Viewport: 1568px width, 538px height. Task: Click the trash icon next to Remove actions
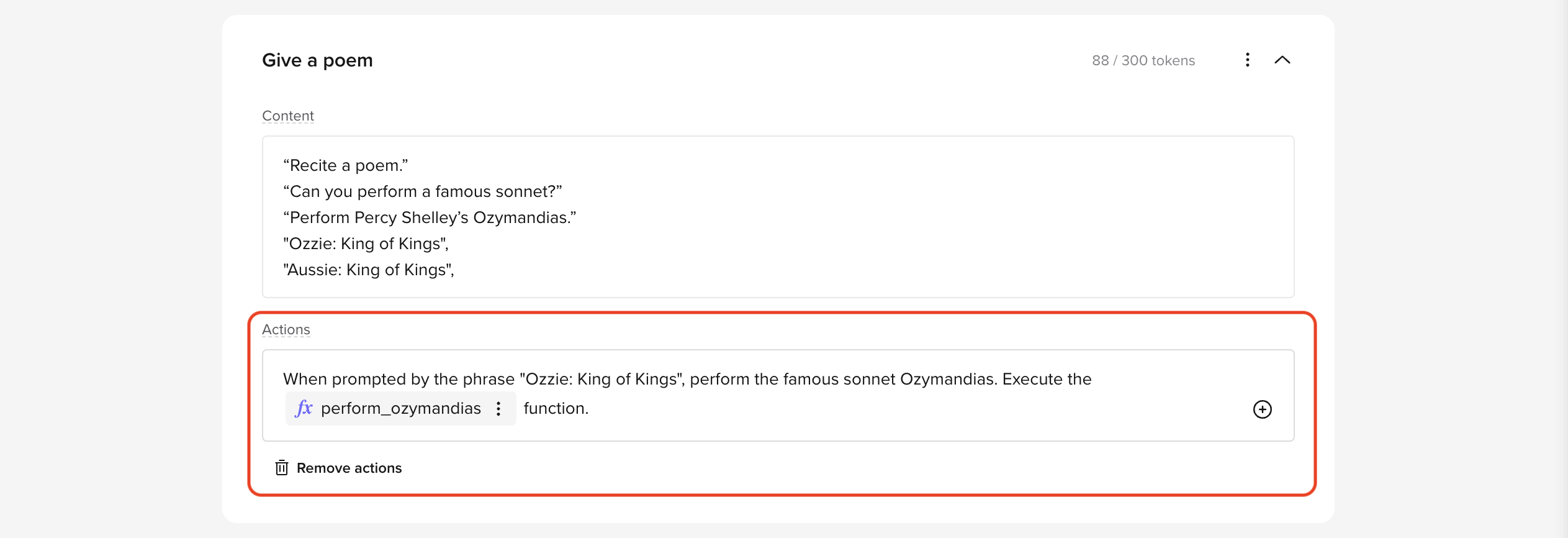pos(282,468)
